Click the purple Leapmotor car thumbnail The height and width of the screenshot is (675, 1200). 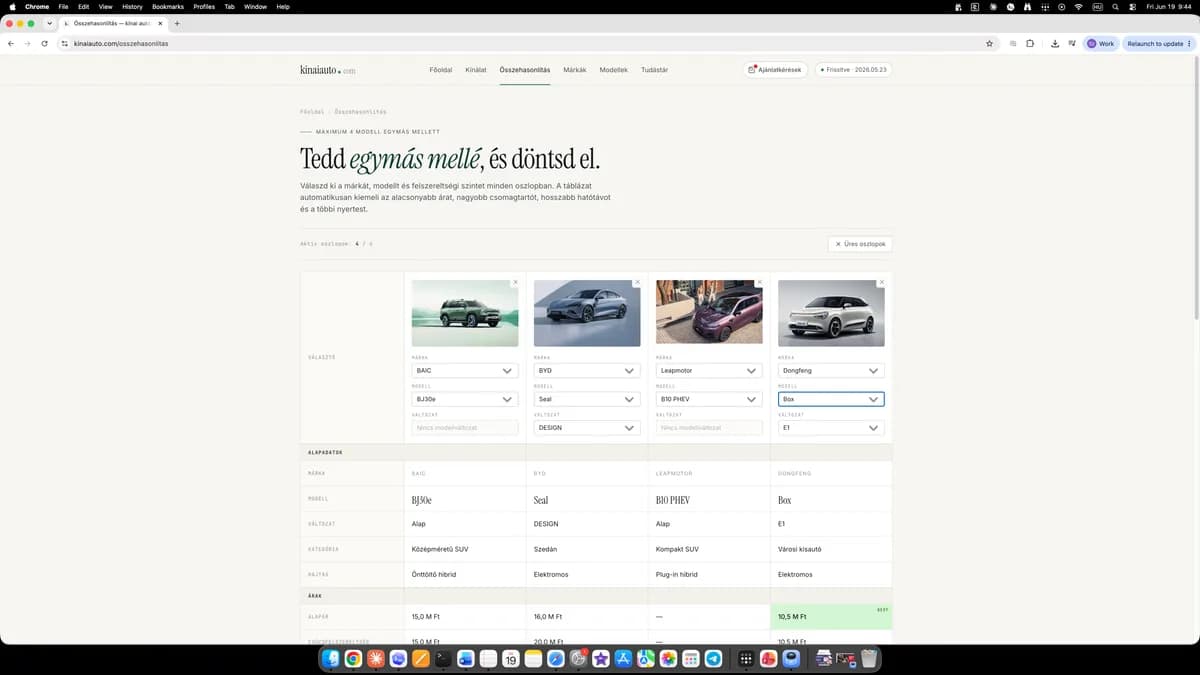(x=709, y=313)
